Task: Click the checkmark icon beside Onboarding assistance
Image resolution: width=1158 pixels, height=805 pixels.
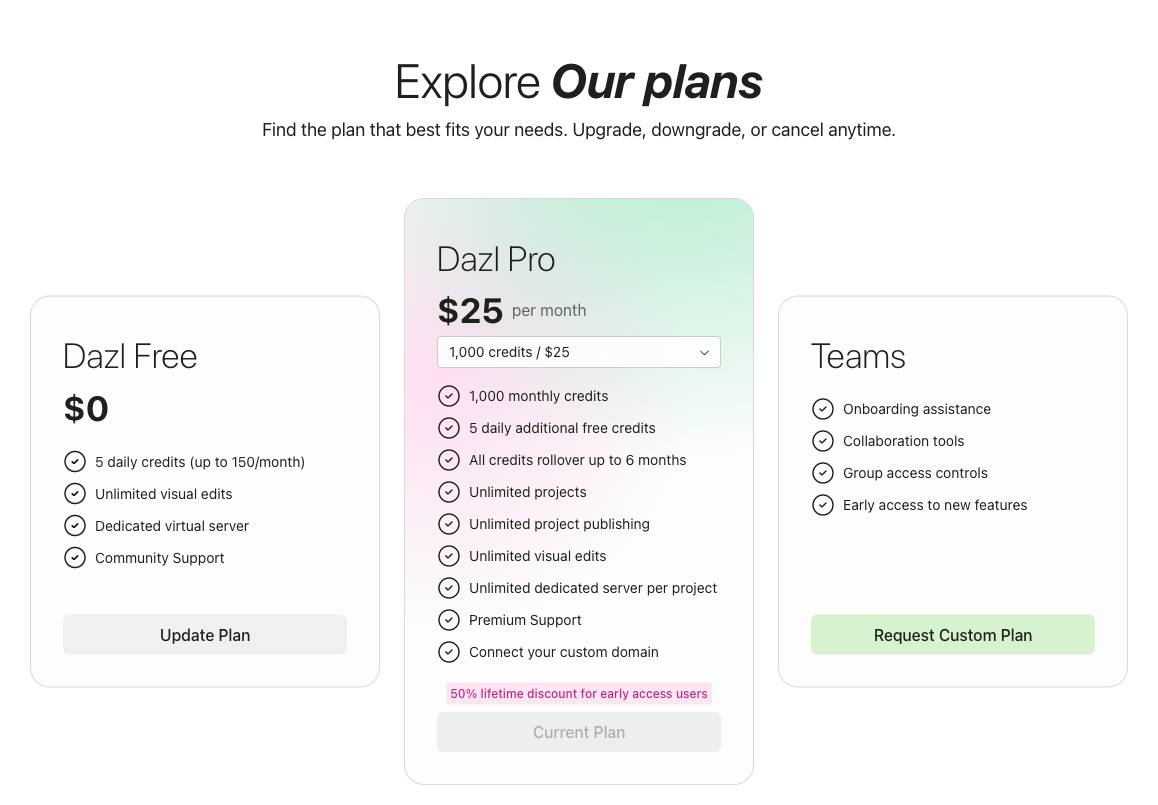Action: 823,409
